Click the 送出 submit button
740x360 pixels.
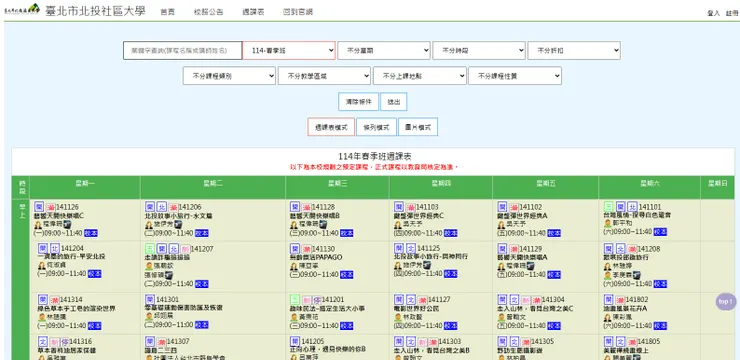click(x=394, y=101)
